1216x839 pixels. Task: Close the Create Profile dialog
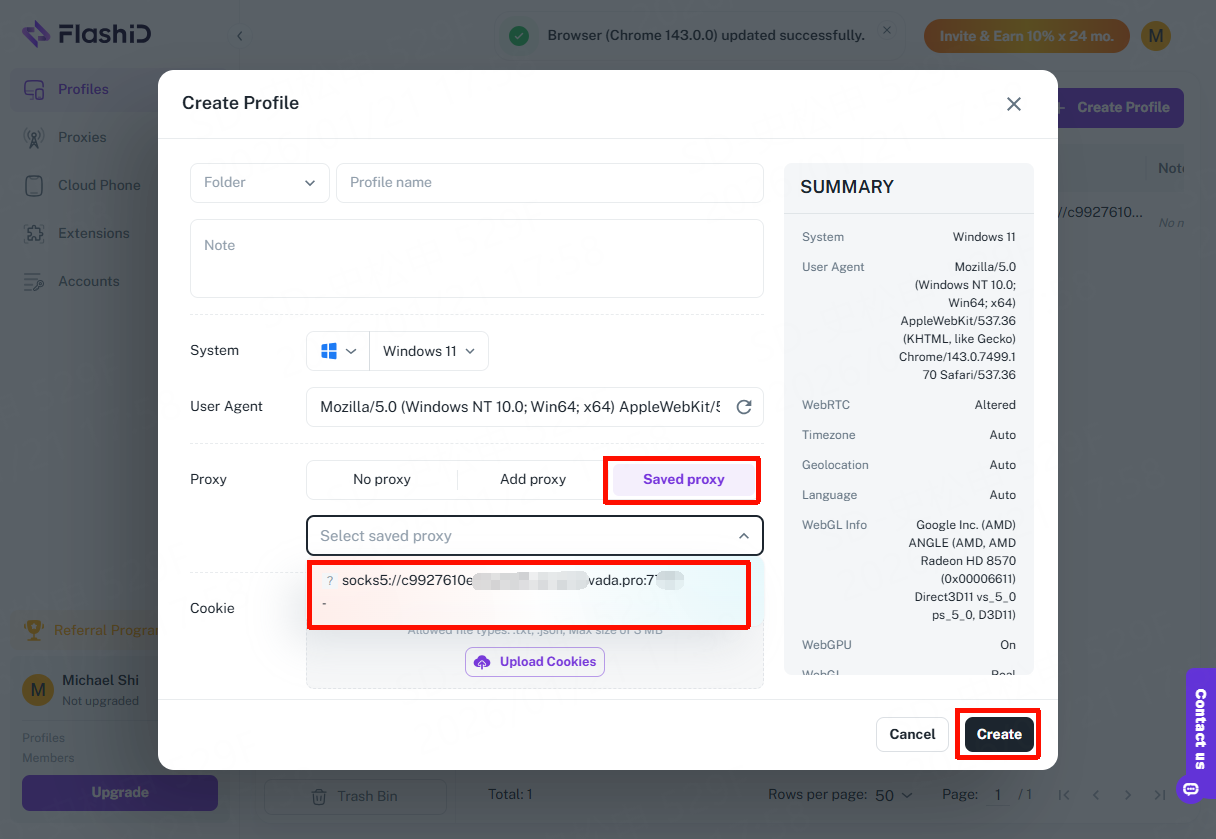coord(1013,104)
